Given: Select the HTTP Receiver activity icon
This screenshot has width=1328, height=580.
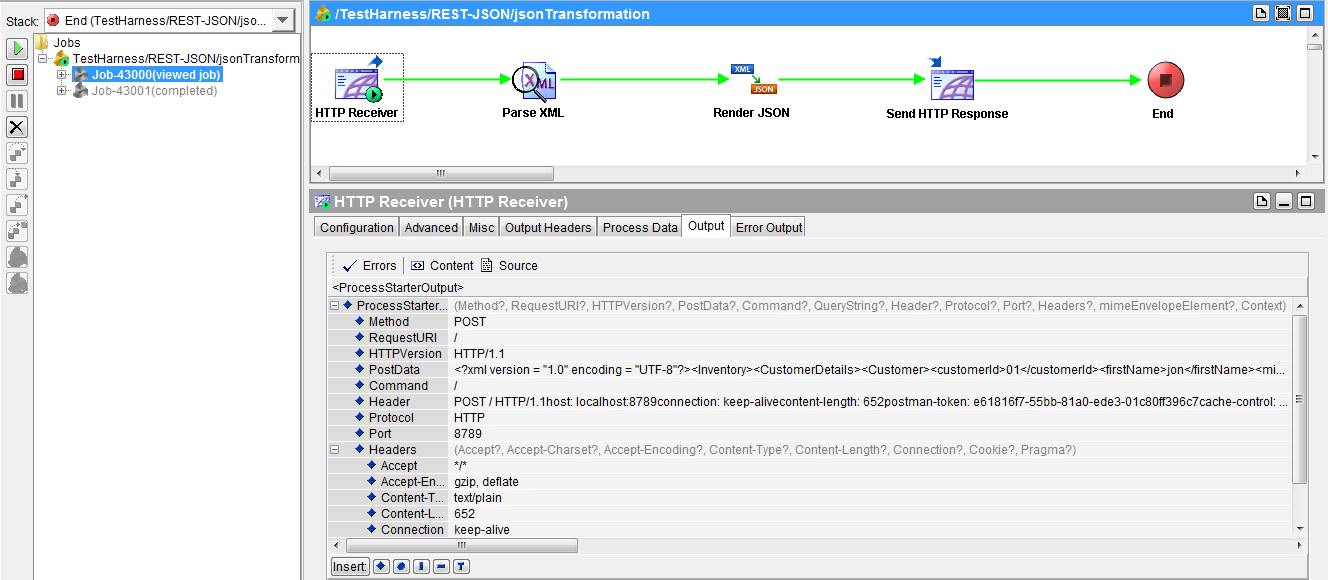Looking at the screenshot, I should coord(356,80).
